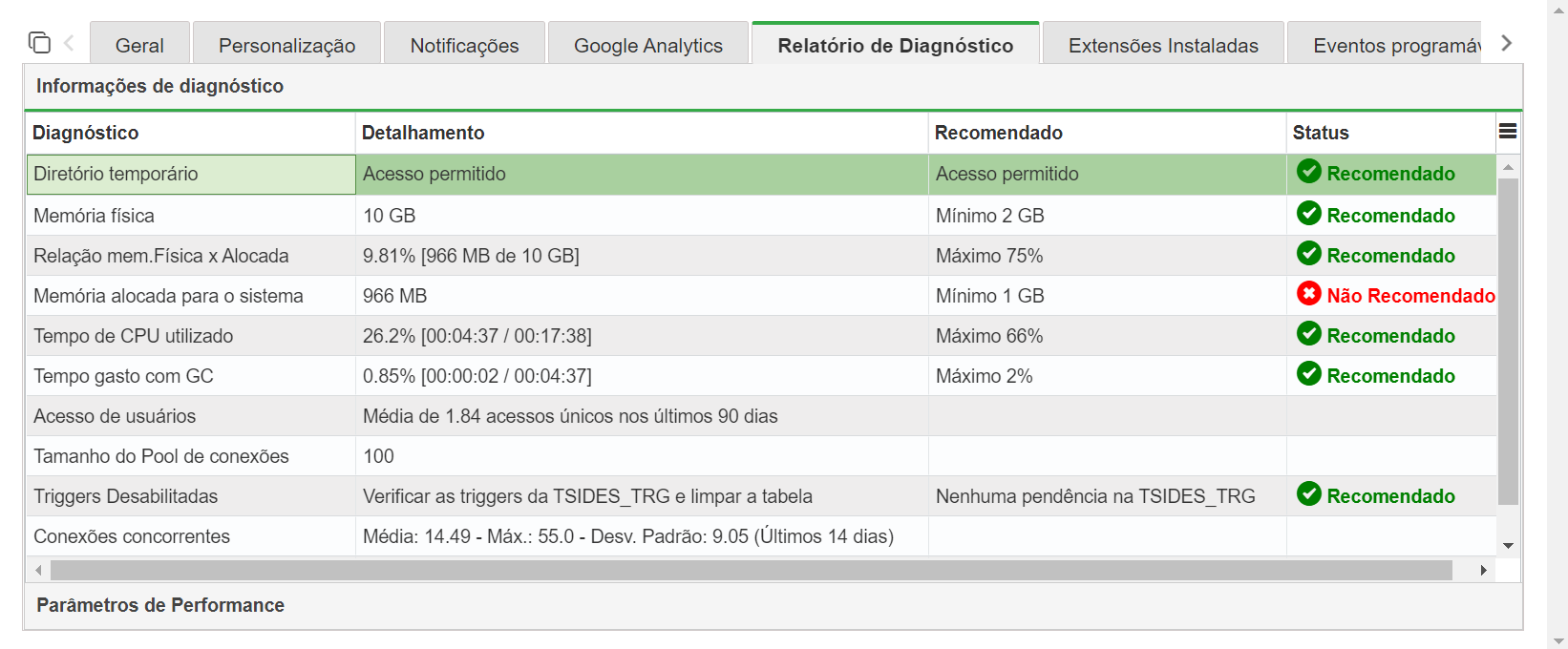Select the Memória alocada para o sistema row
This screenshot has height=649, width=1568.
(x=761, y=296)
